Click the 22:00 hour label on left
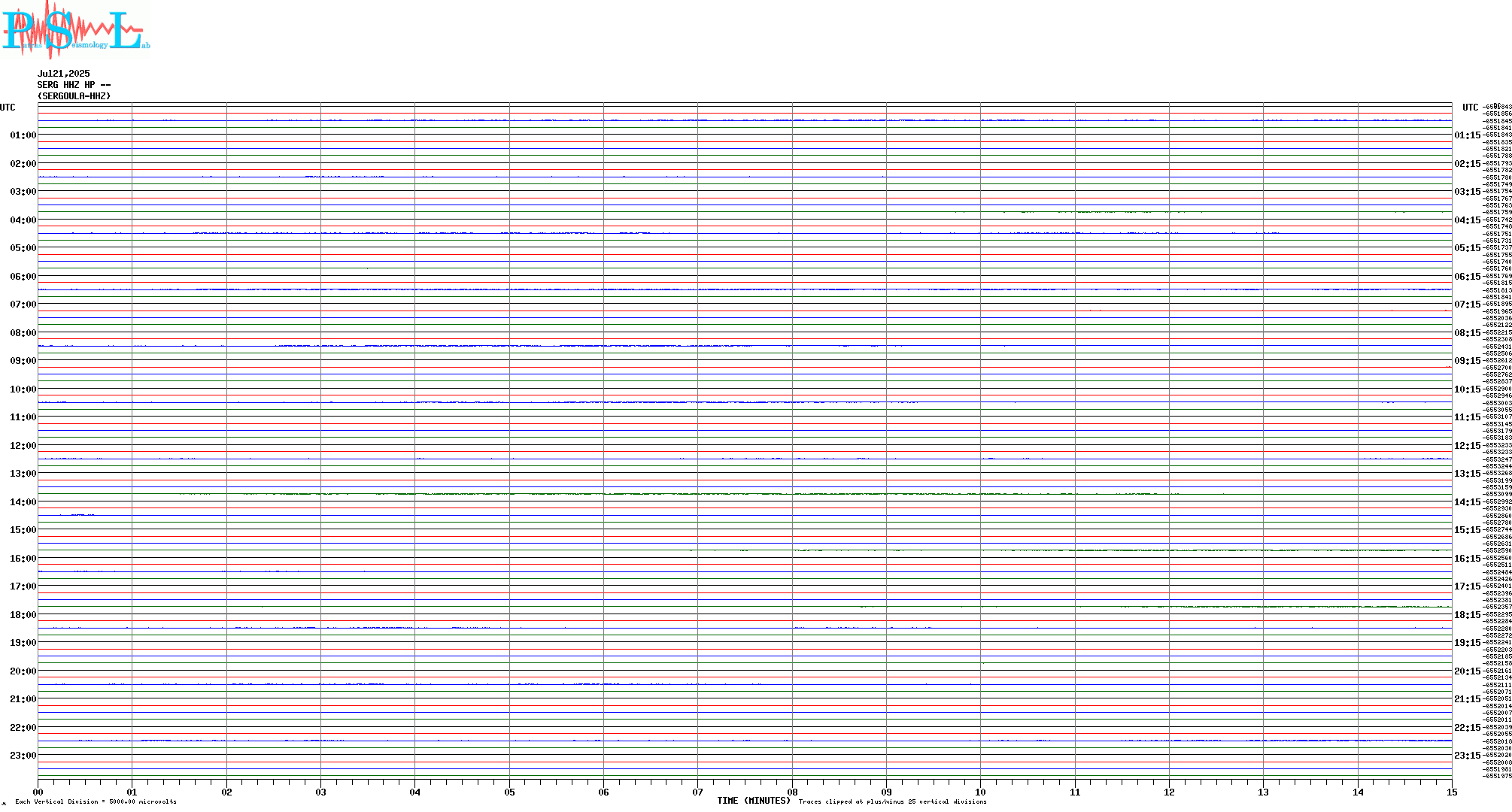This screenshot has height=812, width=1512. tap(23, 728)
